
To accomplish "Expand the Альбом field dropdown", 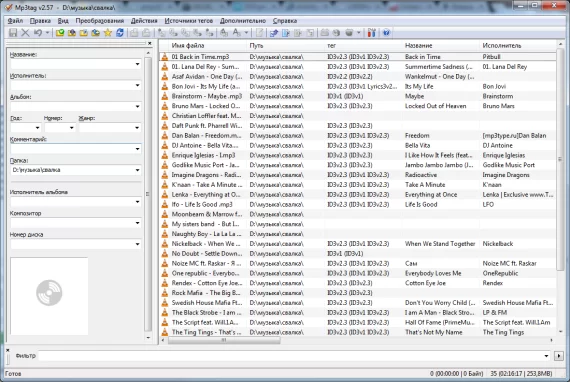I will click(137, 106).
